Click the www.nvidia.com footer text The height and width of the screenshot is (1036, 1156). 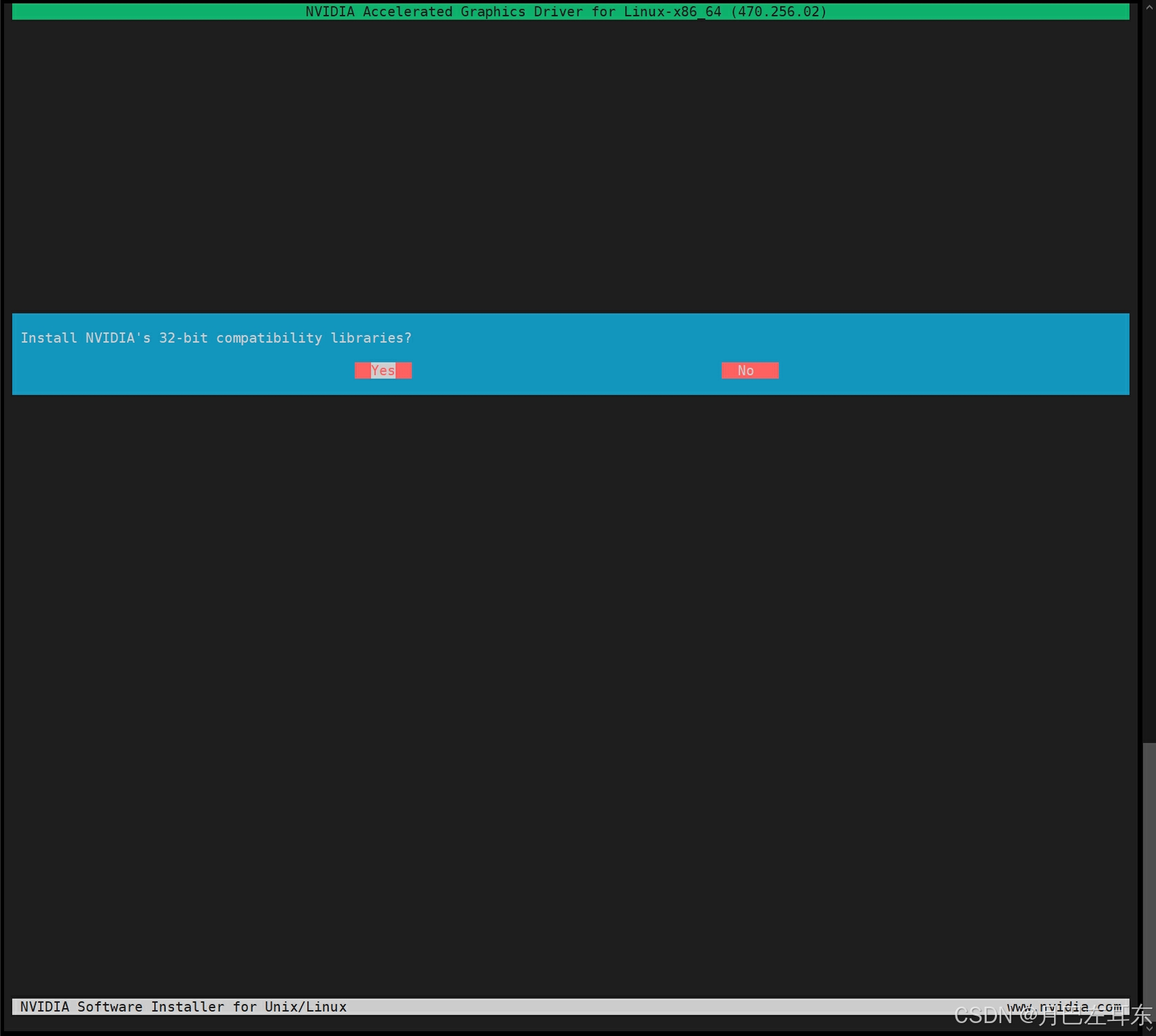coord(1064,1007)
